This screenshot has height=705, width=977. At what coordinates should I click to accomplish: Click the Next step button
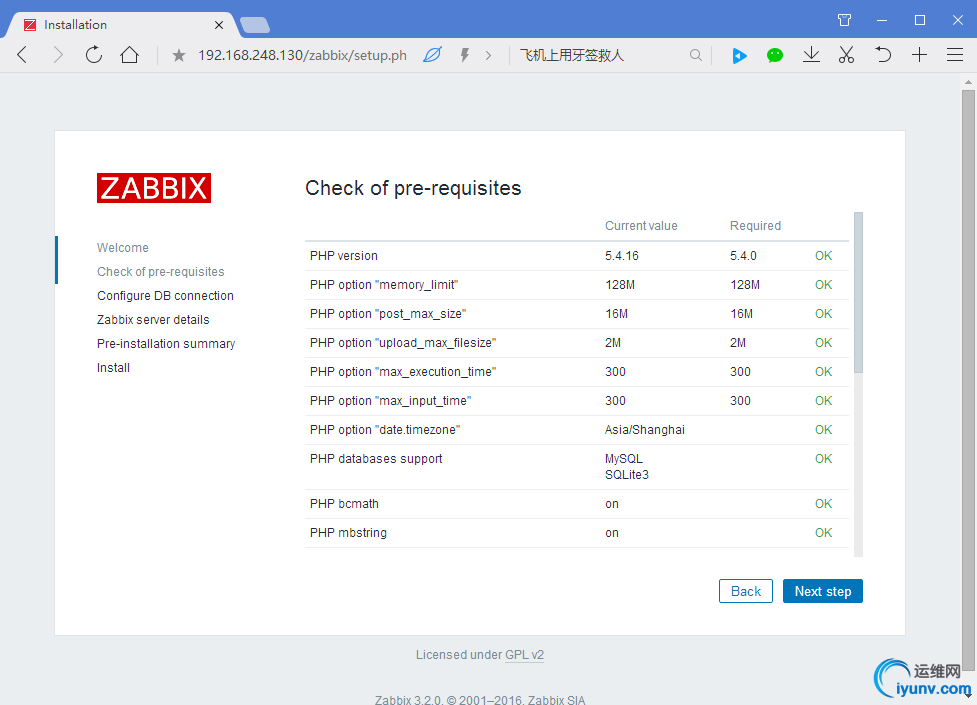(822, 591)
